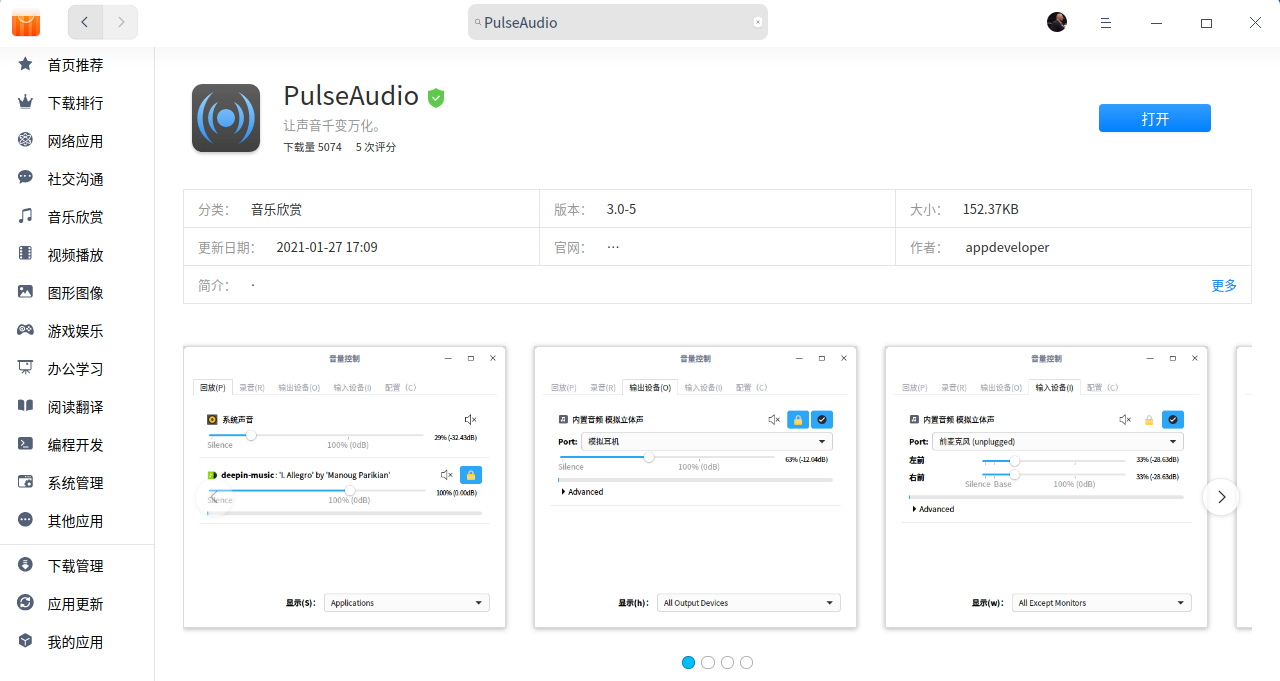Select the fourth carousel page dot

coord(746,662)
